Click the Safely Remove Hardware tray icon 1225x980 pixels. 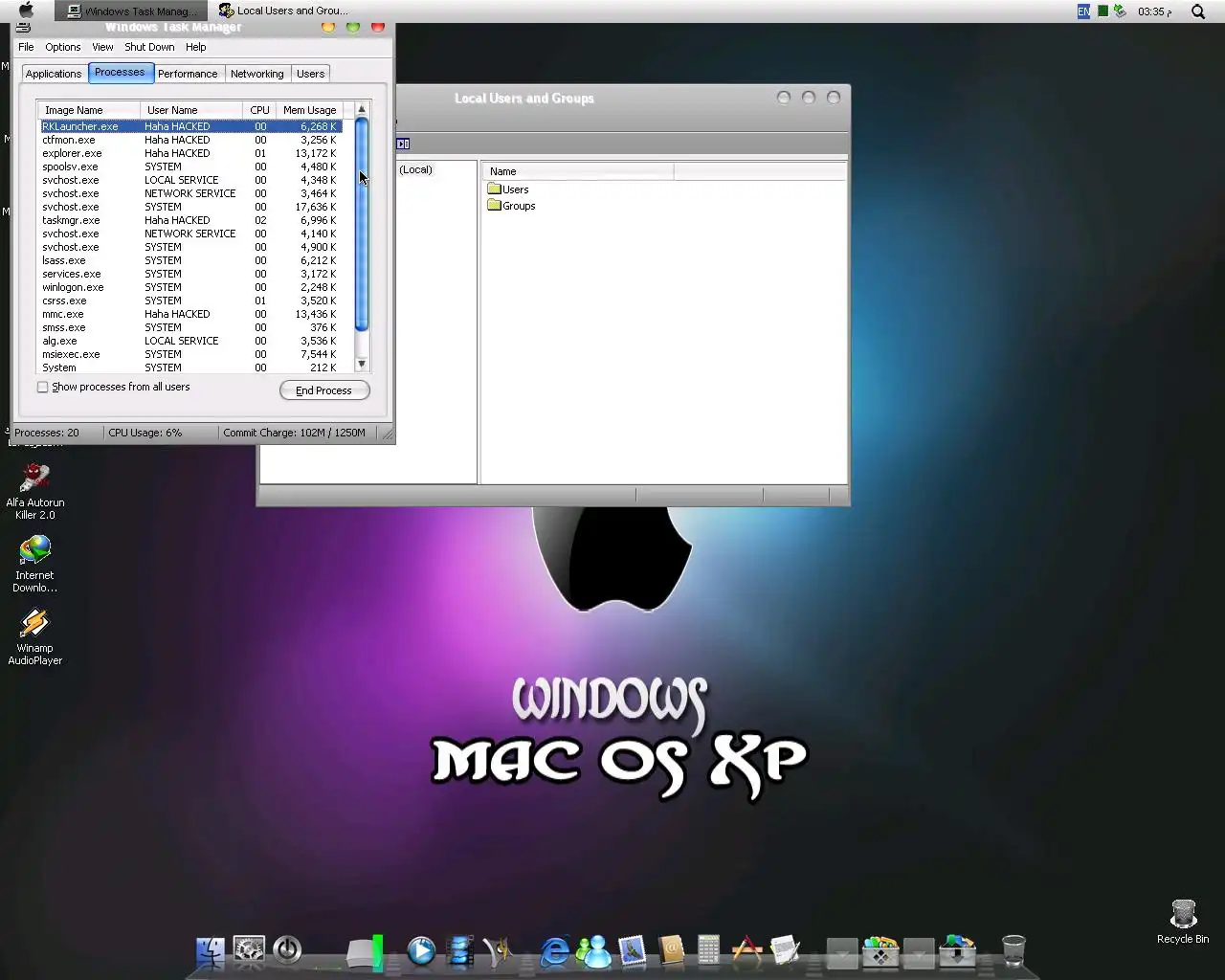point(1120,11)
